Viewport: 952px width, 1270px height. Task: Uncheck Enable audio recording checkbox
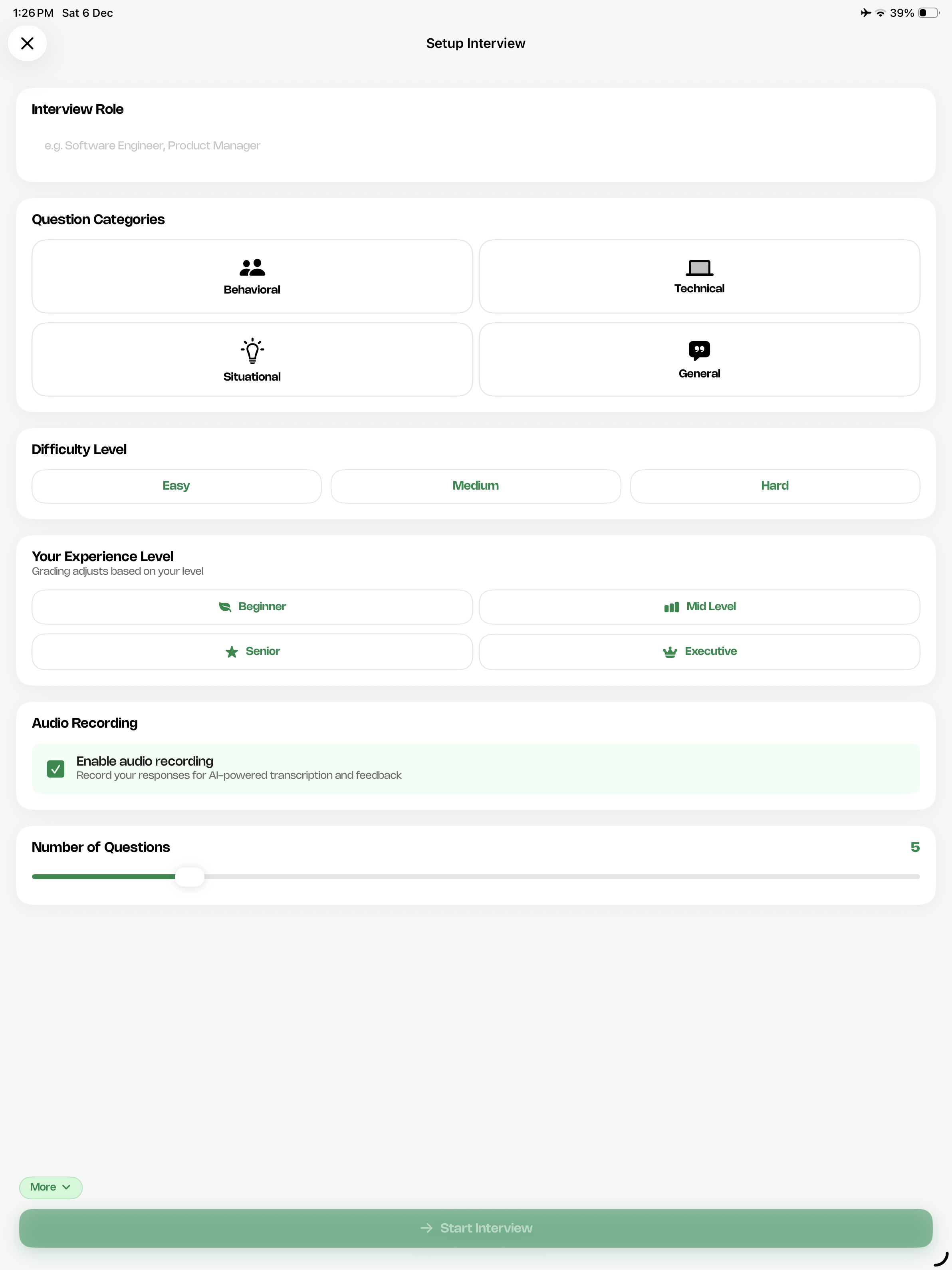click(56, 768)
